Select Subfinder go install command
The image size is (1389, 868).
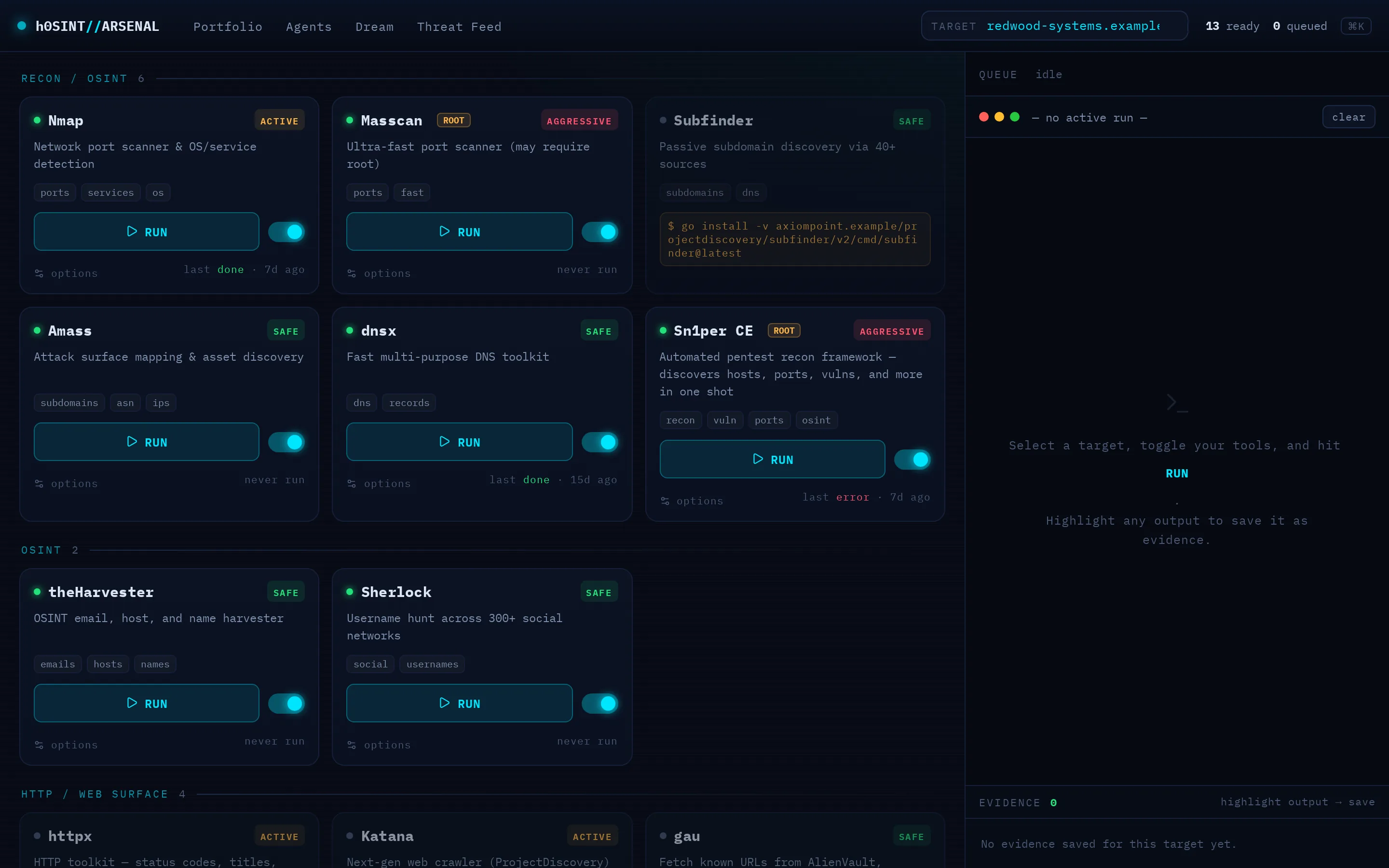click(x=795, y=239)
